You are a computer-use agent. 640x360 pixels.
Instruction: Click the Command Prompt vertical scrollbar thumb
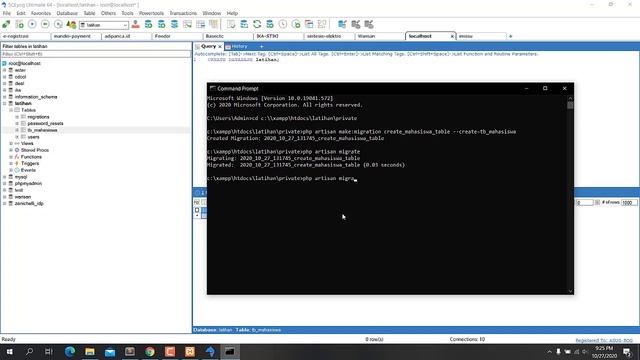570,105
